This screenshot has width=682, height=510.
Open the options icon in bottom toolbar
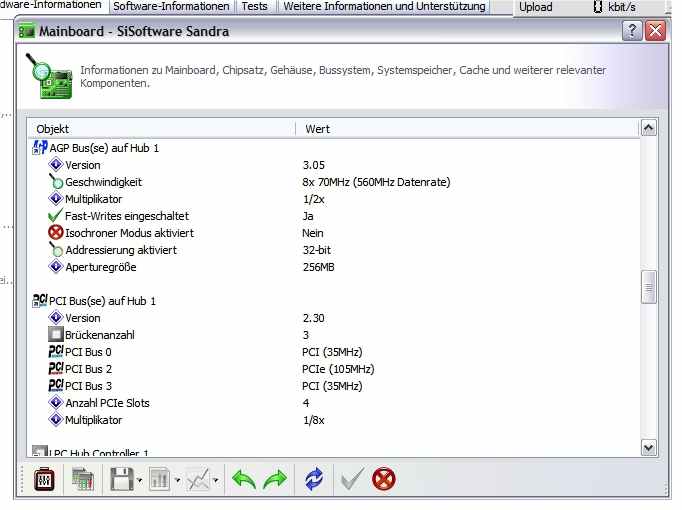44,480
